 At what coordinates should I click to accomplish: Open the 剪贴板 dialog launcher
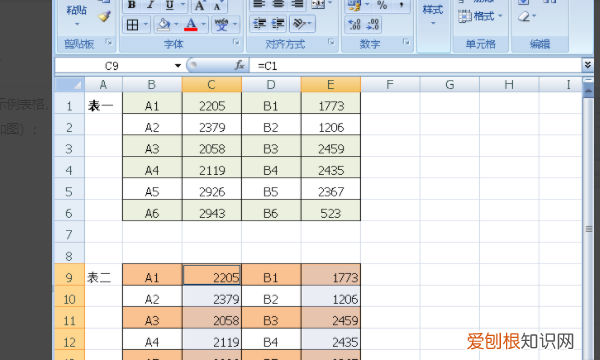(x=109, y=42)
